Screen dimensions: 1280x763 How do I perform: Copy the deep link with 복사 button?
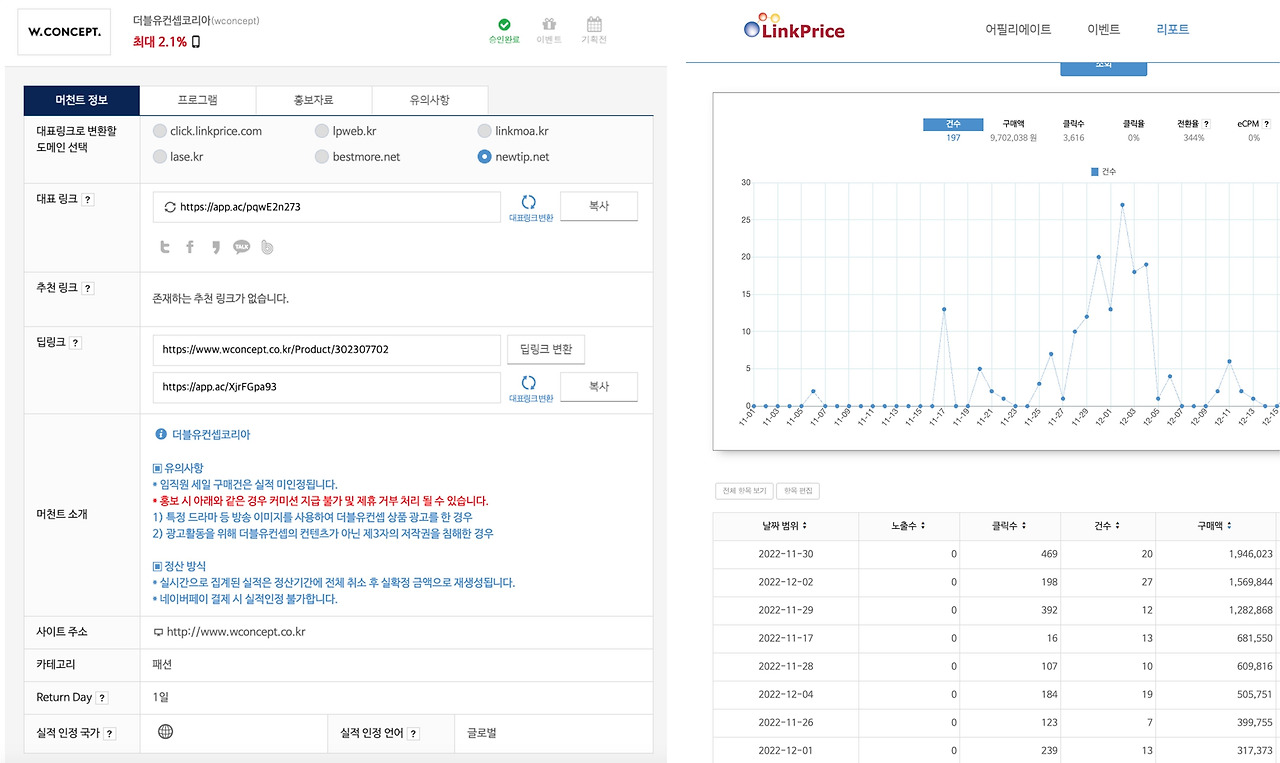[599, 387]
